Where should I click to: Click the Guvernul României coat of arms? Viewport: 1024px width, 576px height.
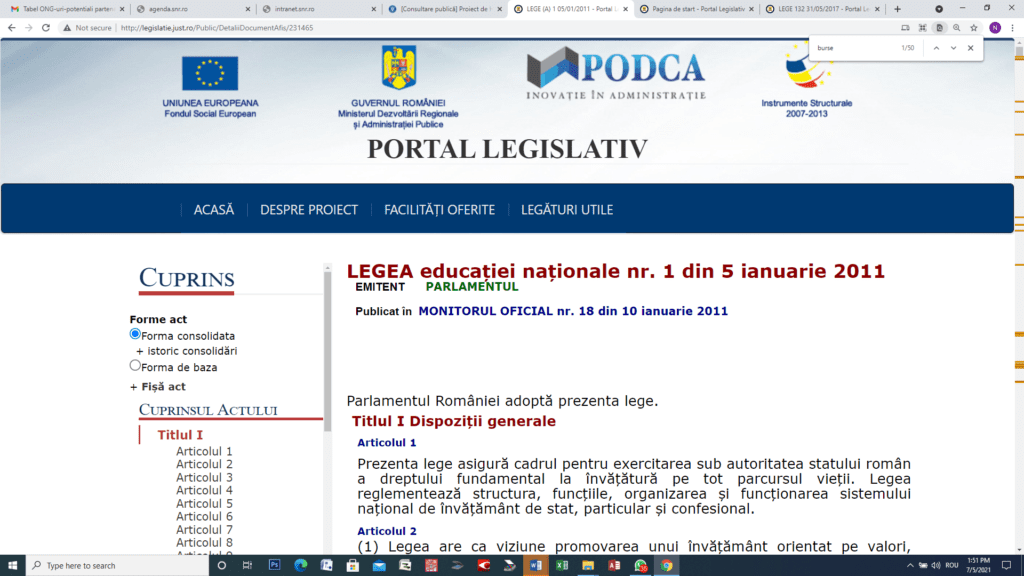[398, 68]
